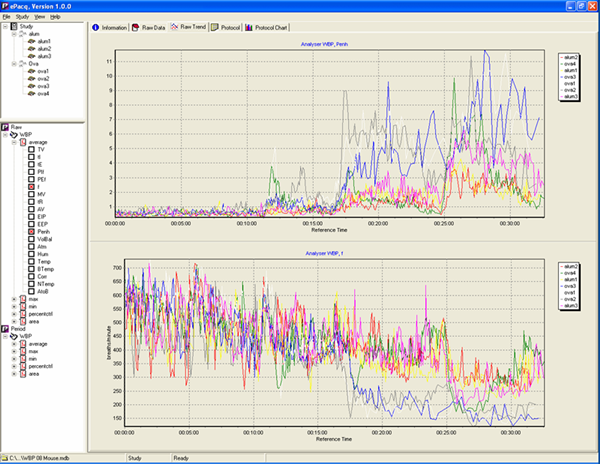
Task: Click the Ova group icon
Action: click(x=20, y=64)
